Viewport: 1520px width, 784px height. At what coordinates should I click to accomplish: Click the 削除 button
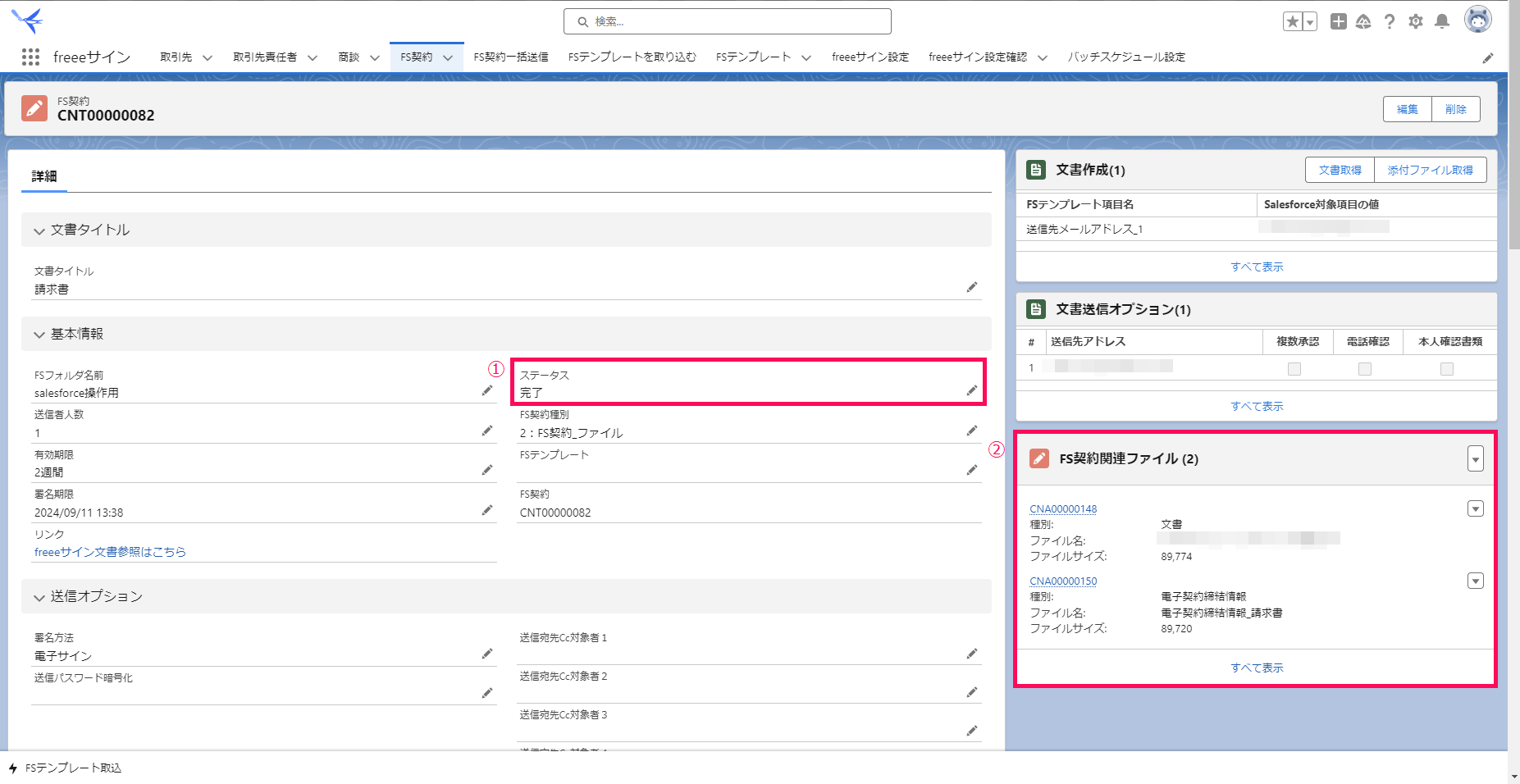1456,109
